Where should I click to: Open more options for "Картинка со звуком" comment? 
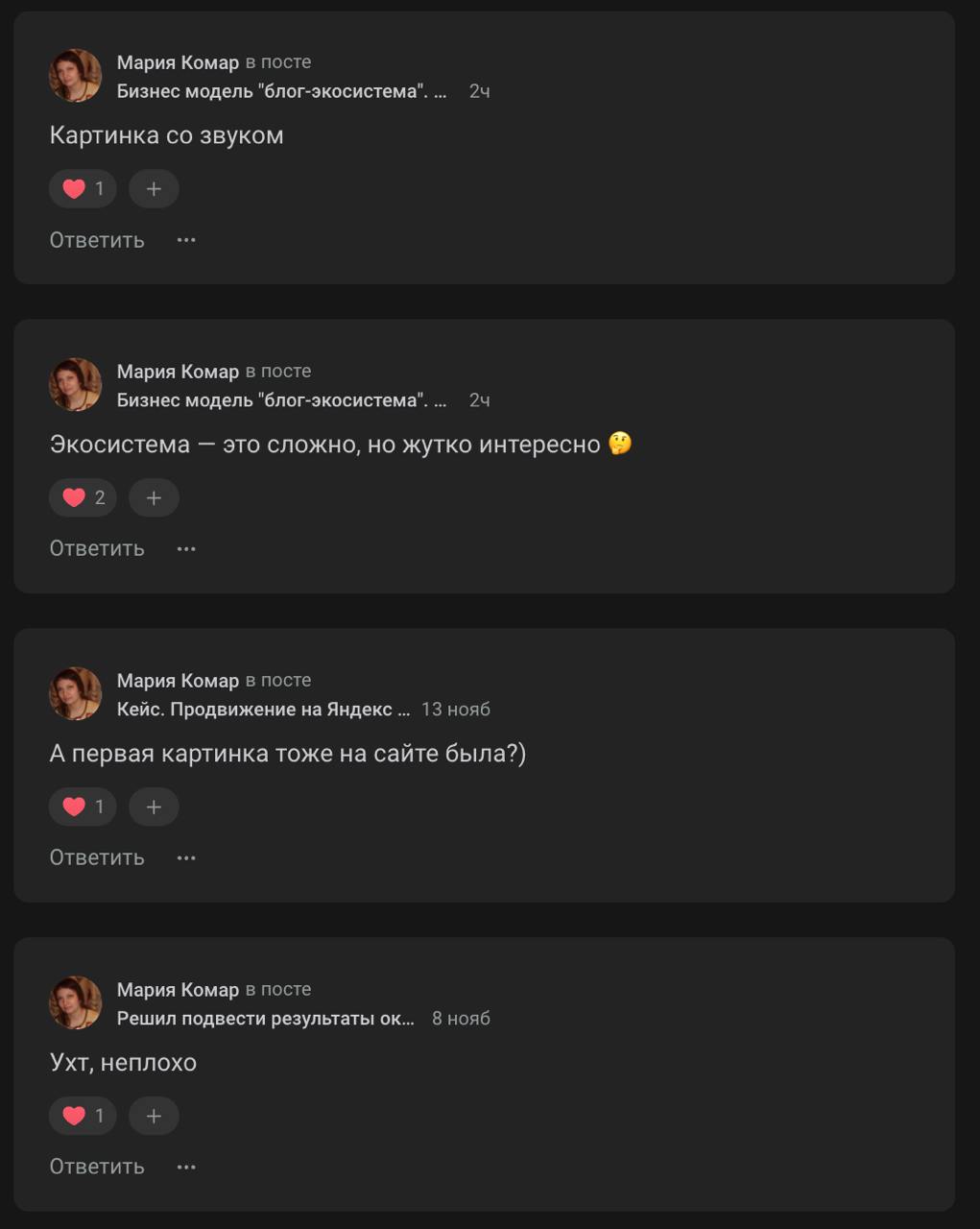187,239
